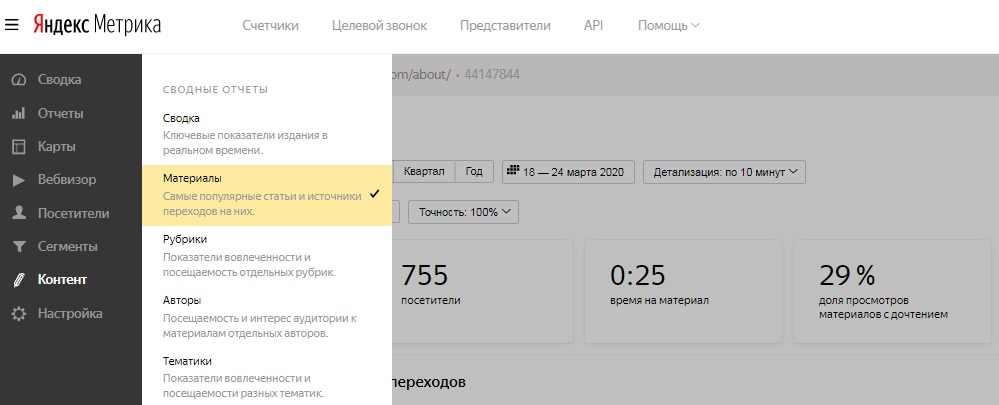Image resolution: width=999 pixels, height=405 pixels.
Task: Click the Отчеты bar chart icon
Action: [19, 113]
